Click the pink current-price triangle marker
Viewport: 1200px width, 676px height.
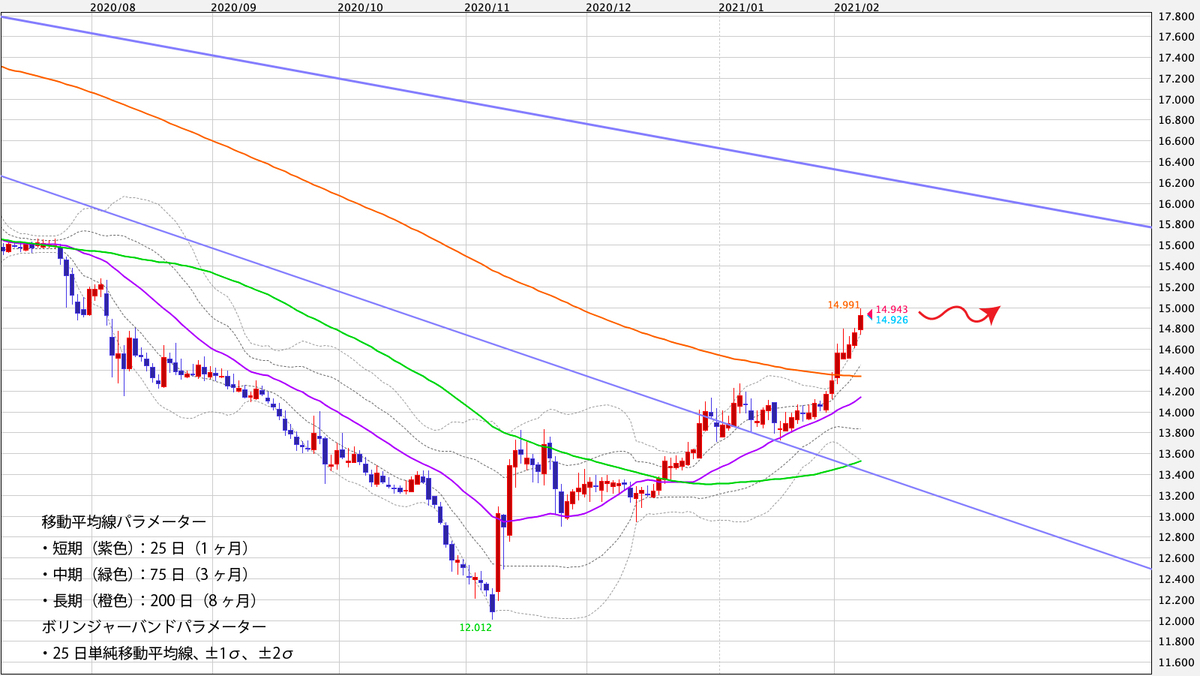[869, 315]
